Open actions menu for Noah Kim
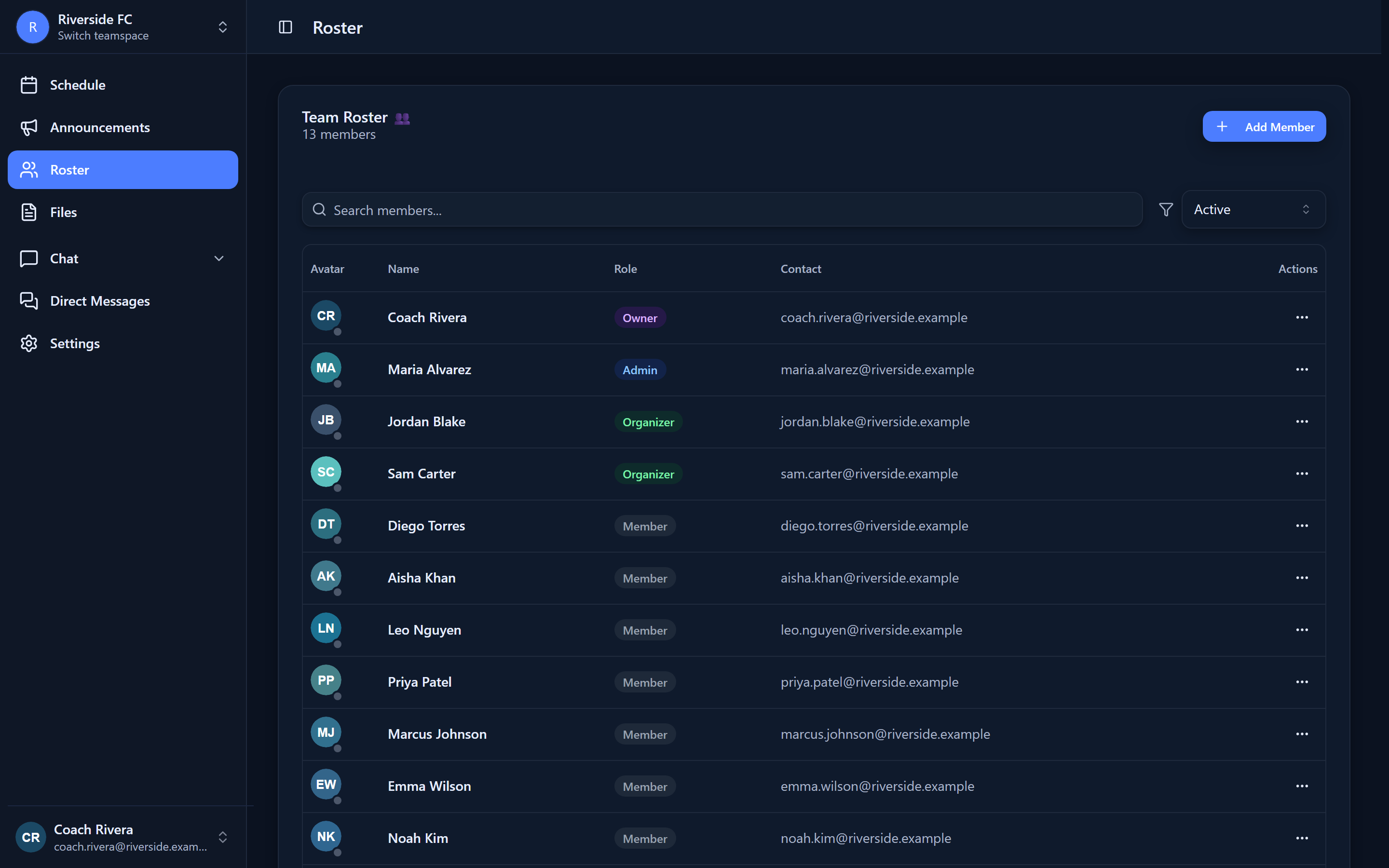 1302,838
